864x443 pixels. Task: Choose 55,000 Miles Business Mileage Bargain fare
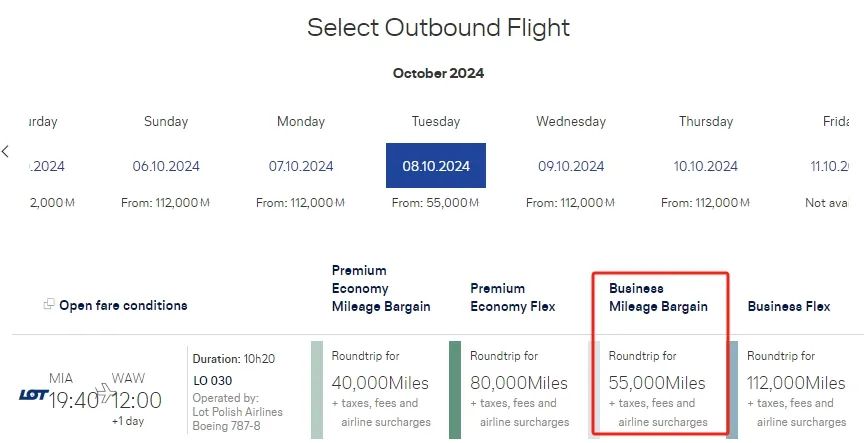tap(657, 390)
